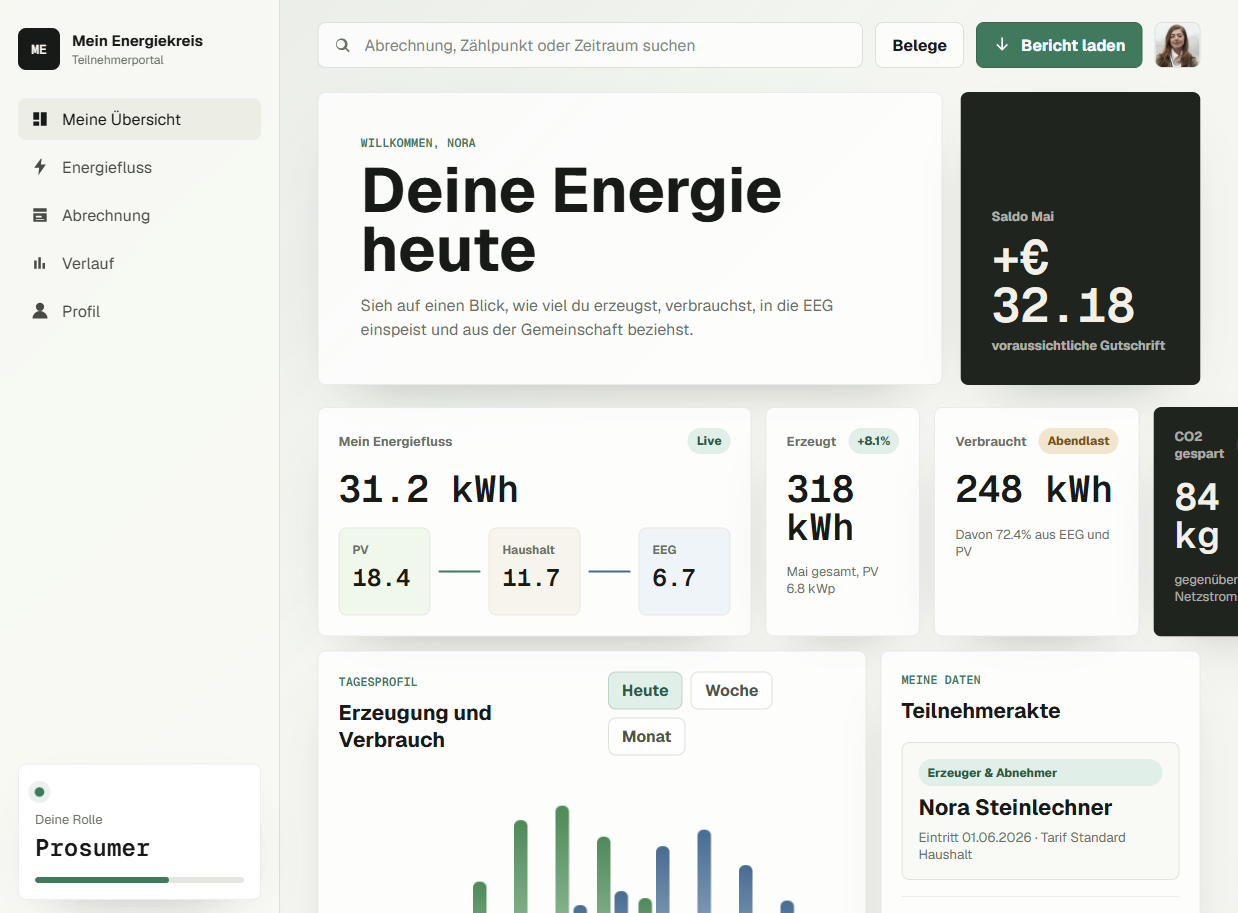1238x913 pixels.
Task: Open the Abrechnung section
Action: tap(139, 215)
